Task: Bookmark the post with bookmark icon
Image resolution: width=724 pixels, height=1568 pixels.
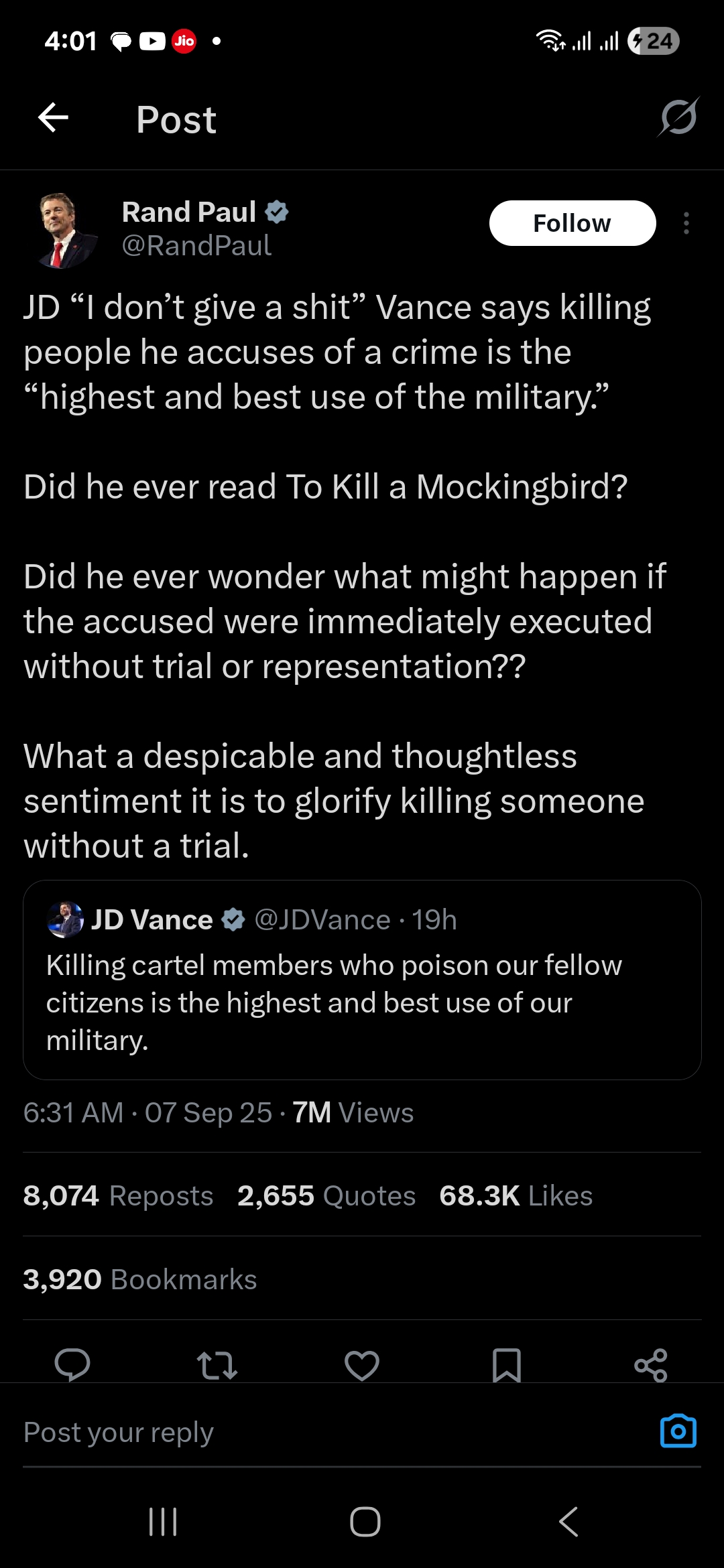Action: [506, 1365]
